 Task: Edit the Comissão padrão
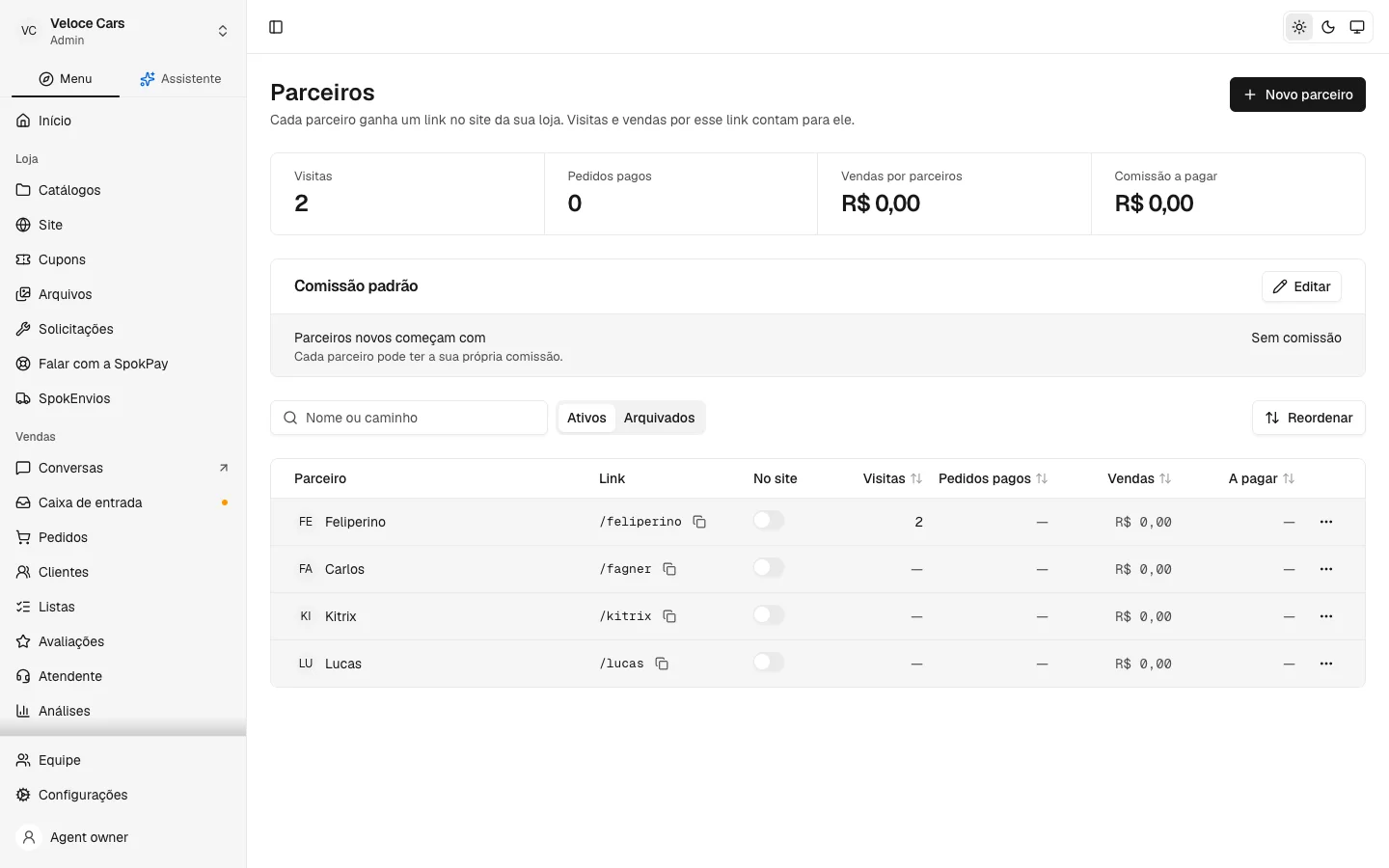(x=1301, y=286)
